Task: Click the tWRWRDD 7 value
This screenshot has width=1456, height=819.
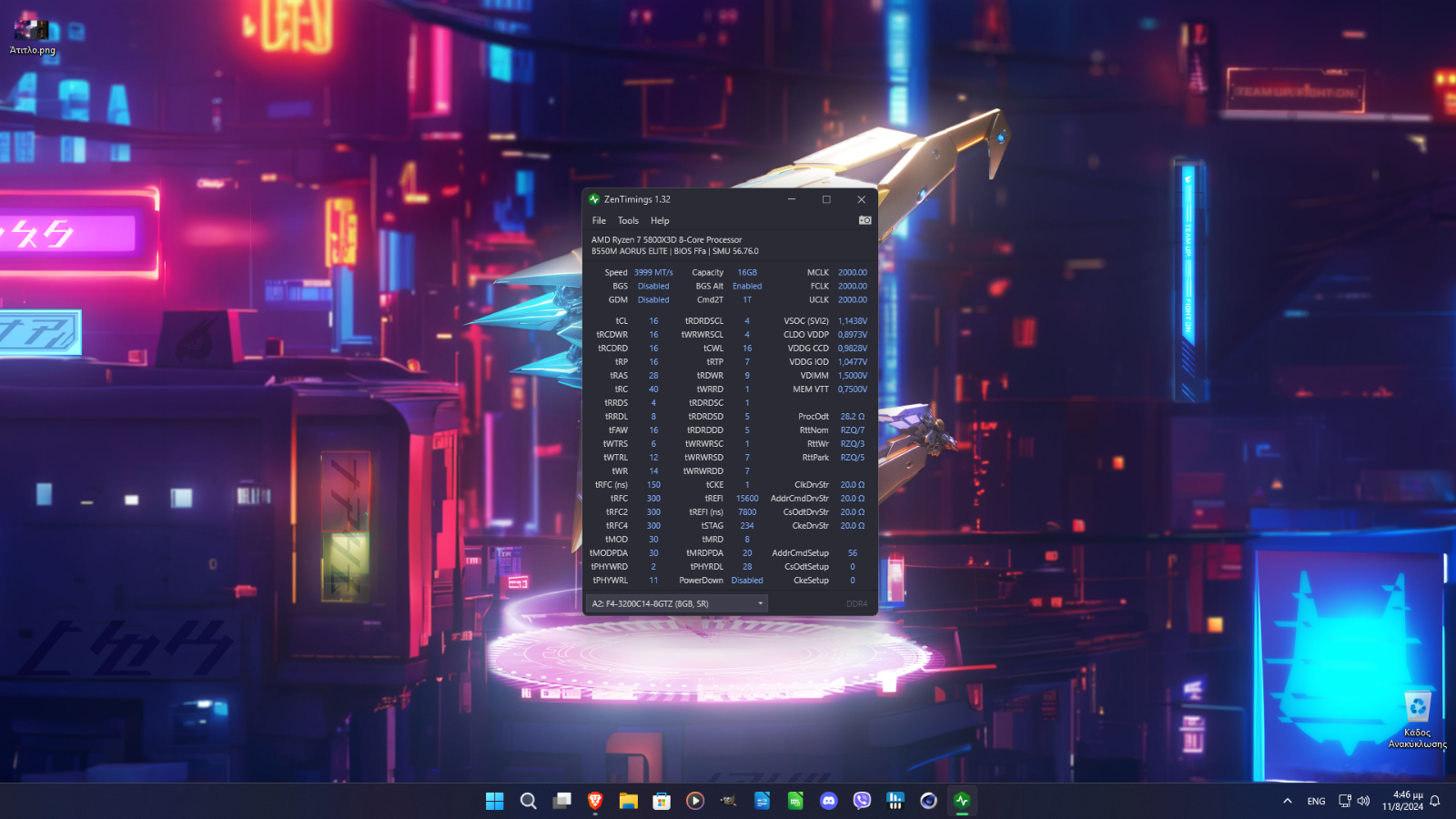Action: pos(747,470)
